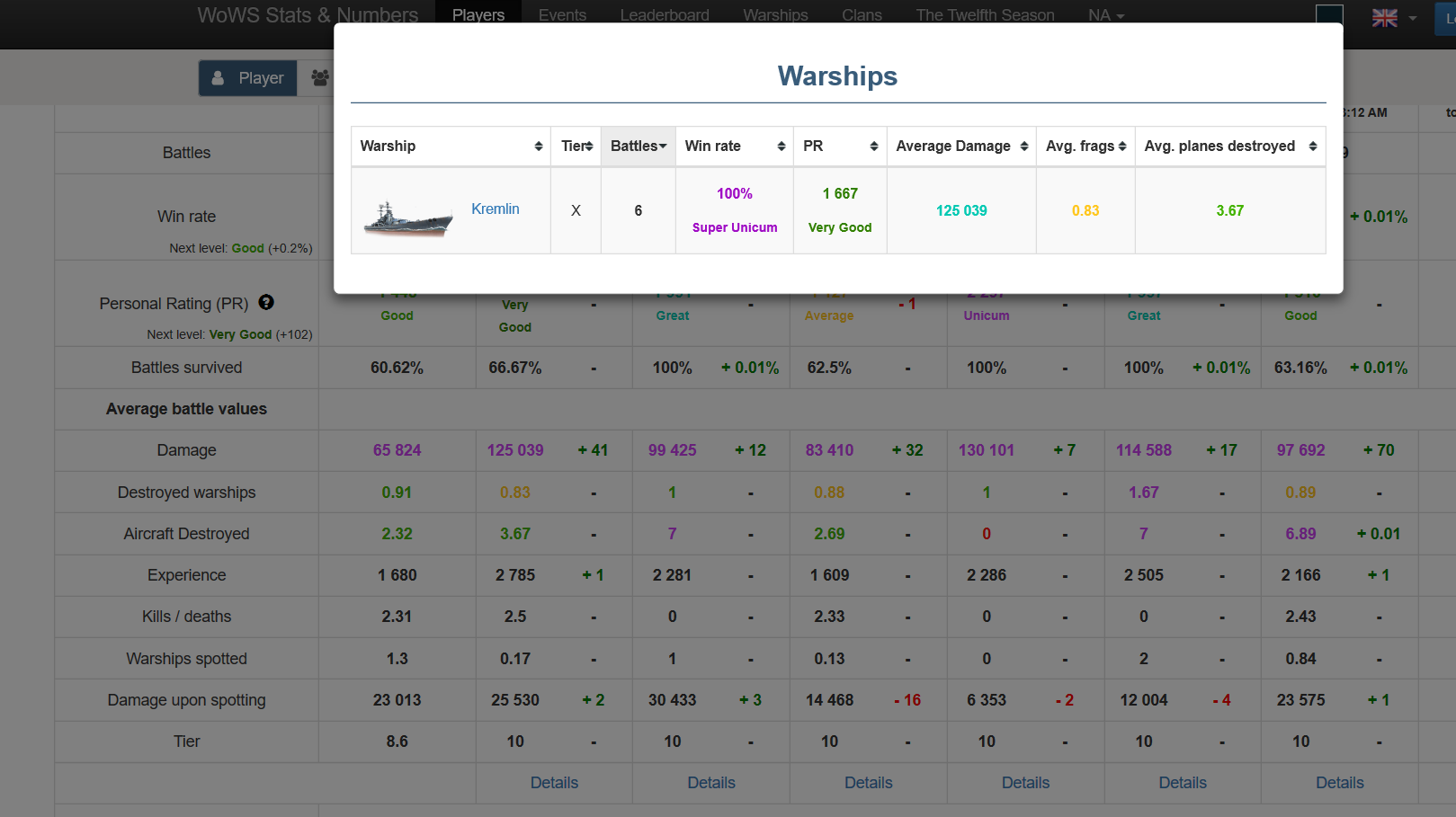Toggle Battles column sort order
Viewport: 1456px width, 817px height.
639,147
